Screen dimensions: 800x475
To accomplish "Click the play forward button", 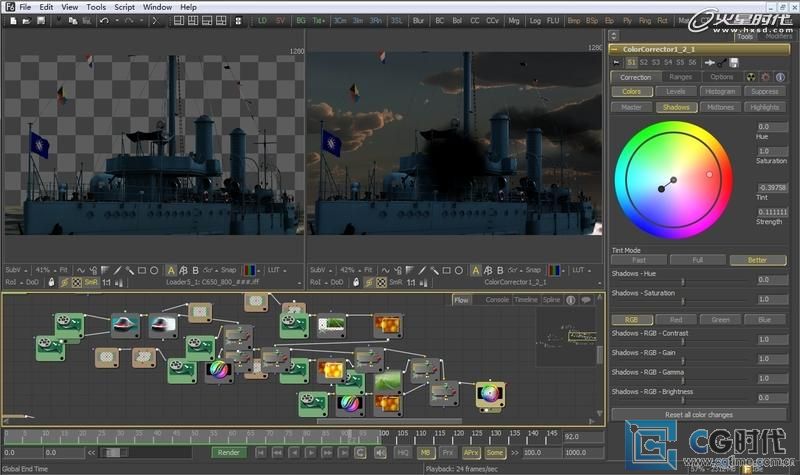I will point(310,453).
